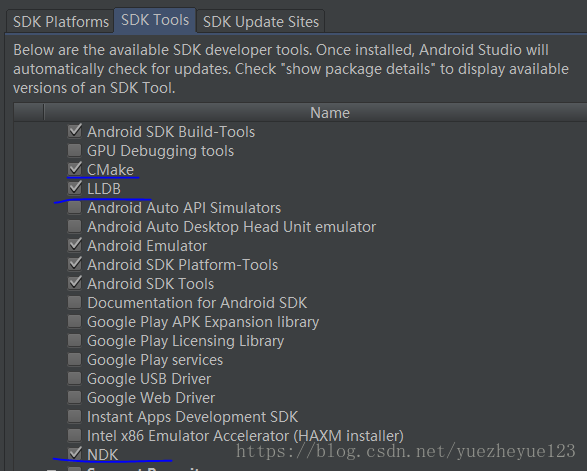
Task: Click the Name column header
Action: [x=330, y=113]
